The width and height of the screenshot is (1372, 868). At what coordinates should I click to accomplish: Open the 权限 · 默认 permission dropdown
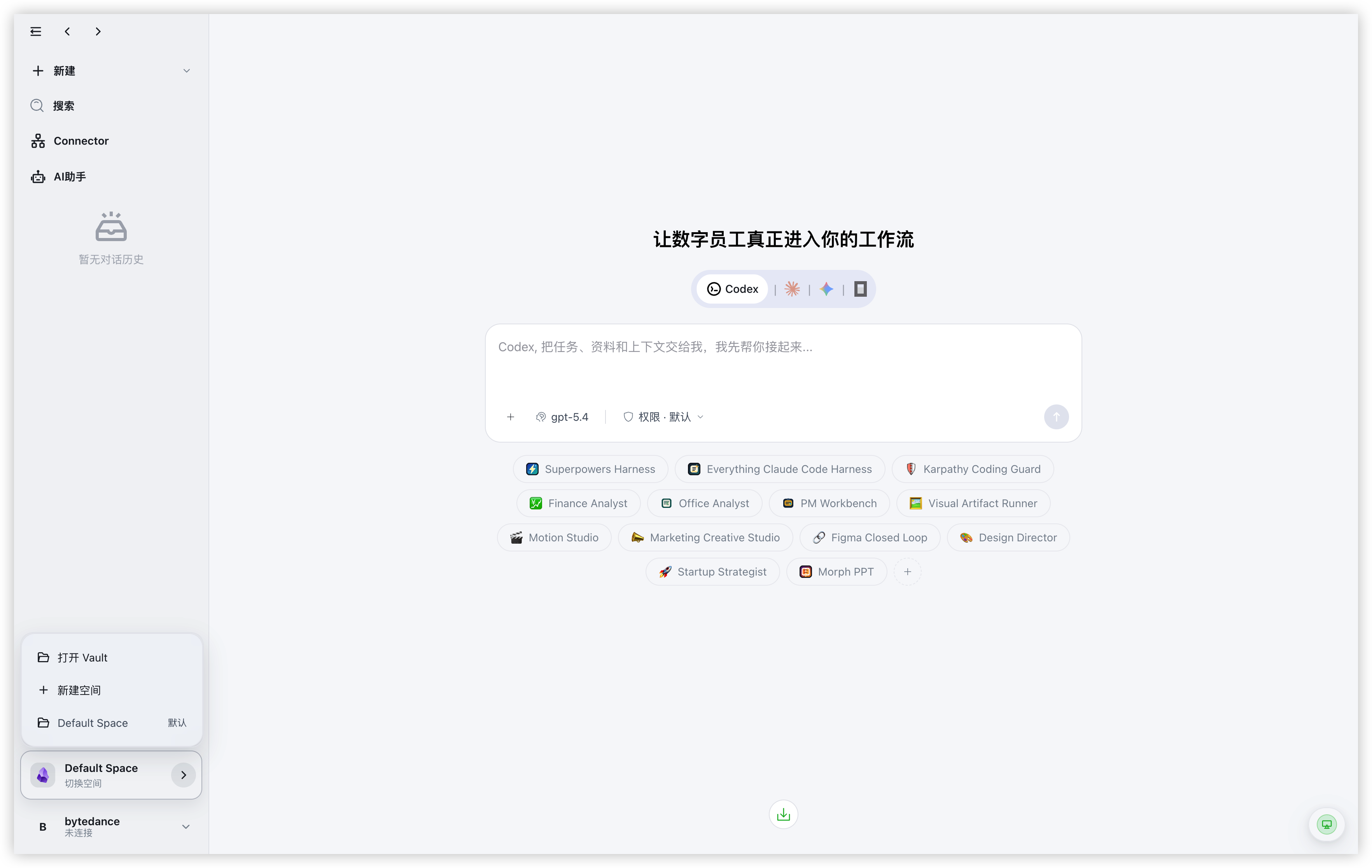[x=664, y=417]
